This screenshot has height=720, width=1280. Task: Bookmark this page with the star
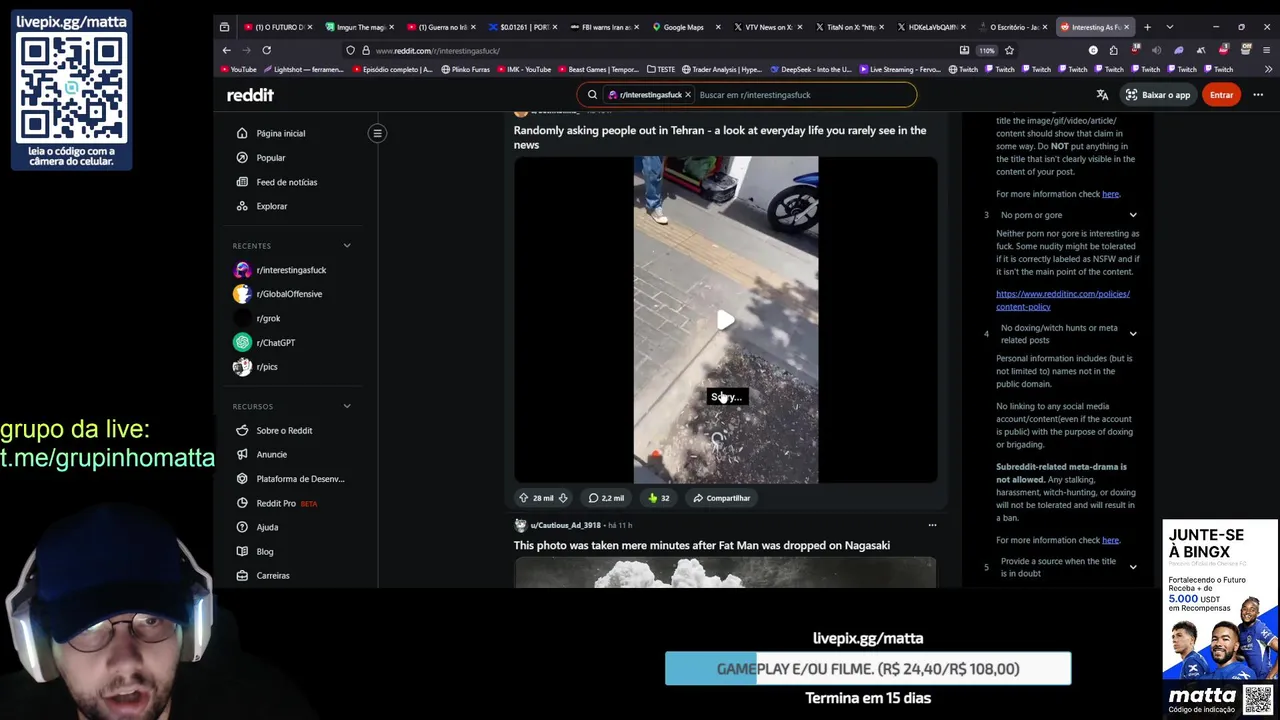point(1009,50)
